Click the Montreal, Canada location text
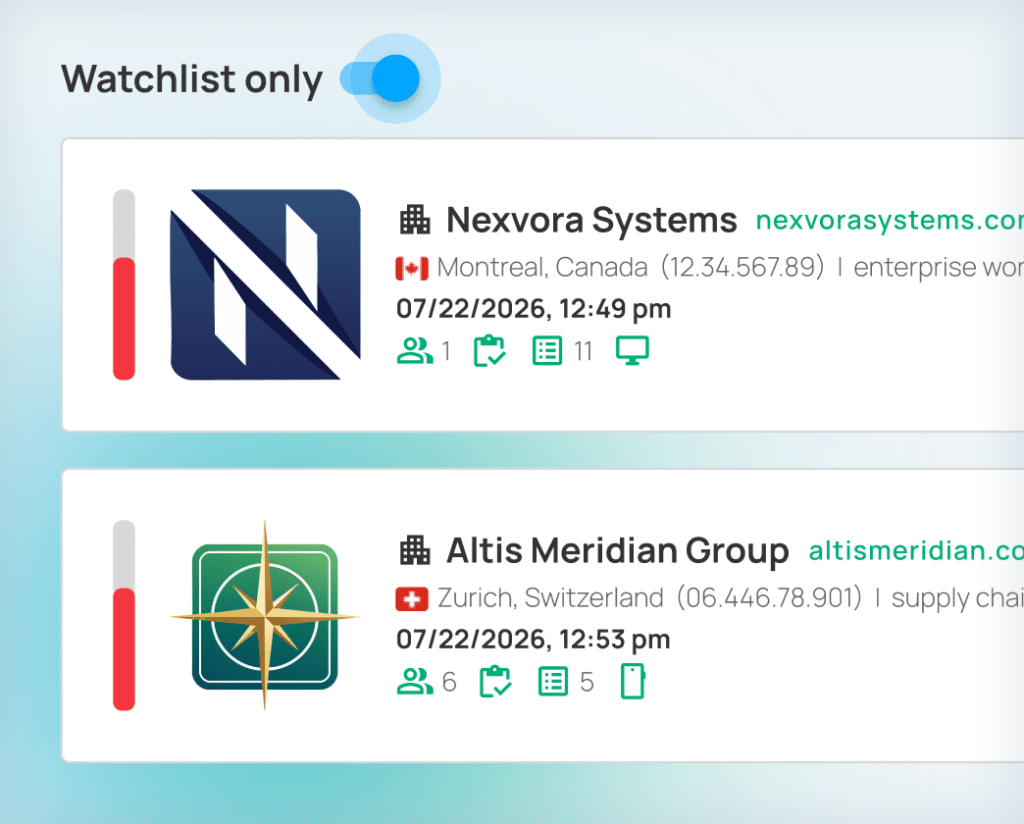1024x824 pixels. tap(543, 268)
